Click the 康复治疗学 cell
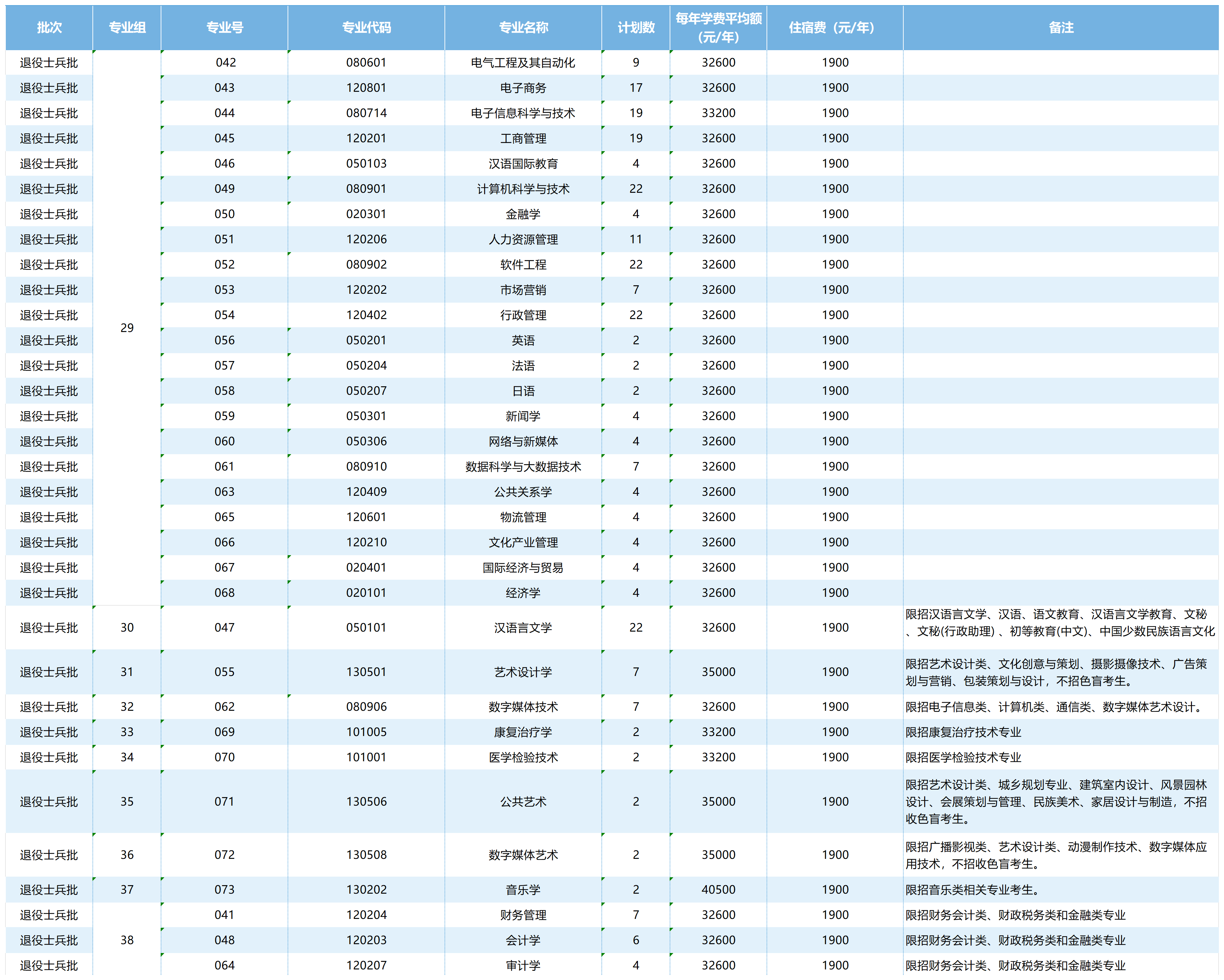Screen dimensions: 1224x980 click(x=523, y=732)
